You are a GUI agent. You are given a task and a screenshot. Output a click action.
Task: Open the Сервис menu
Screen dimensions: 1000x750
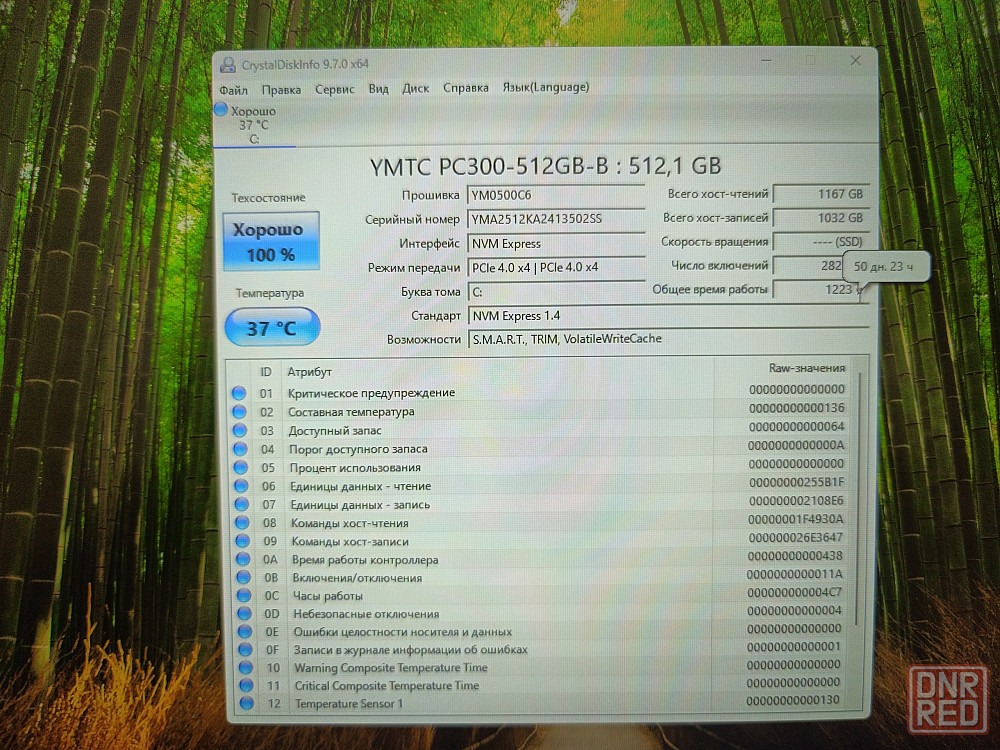click(x=334, y=88)
